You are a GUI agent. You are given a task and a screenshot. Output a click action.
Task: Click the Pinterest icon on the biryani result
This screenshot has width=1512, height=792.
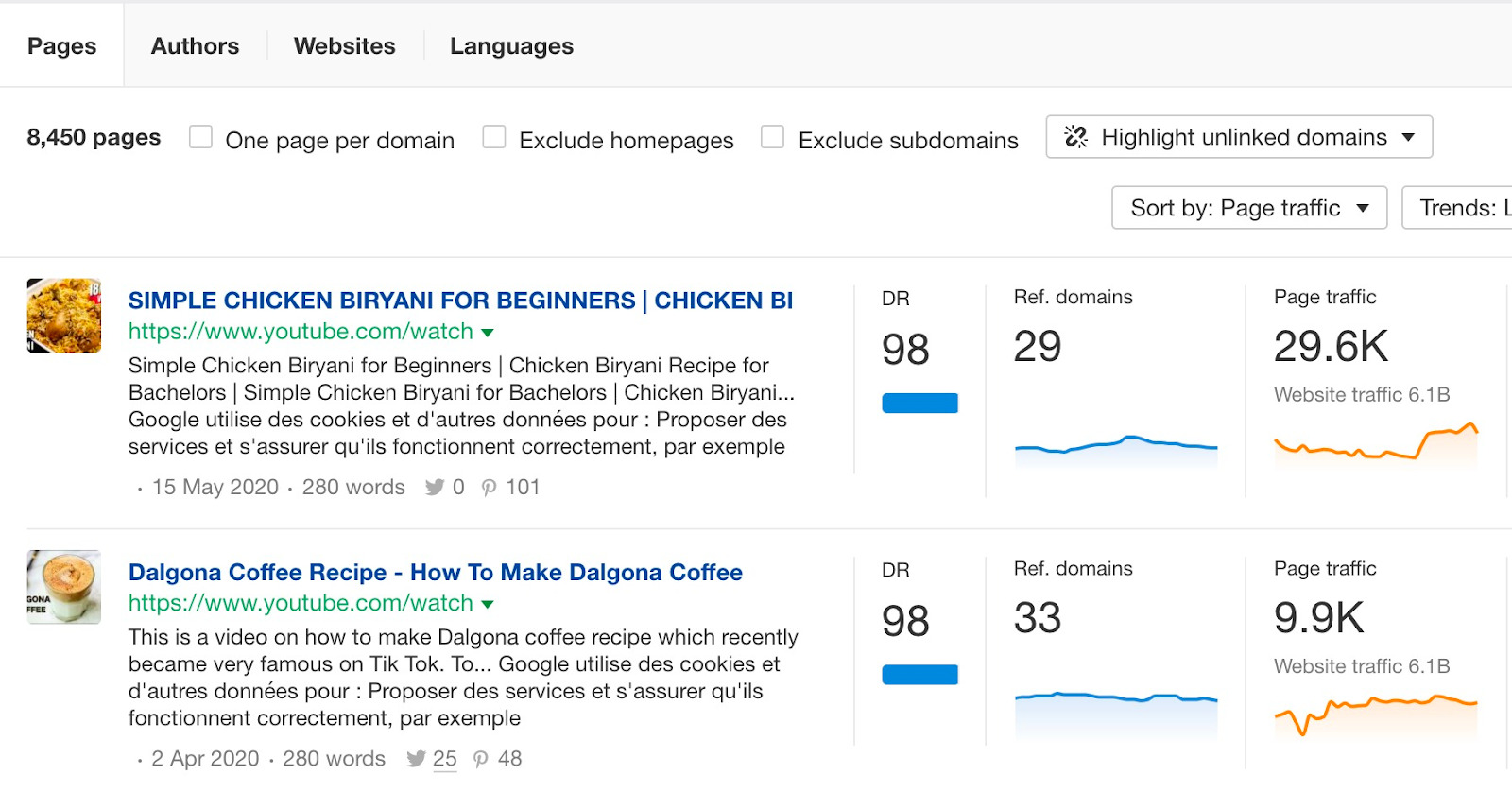coord(489,488)
